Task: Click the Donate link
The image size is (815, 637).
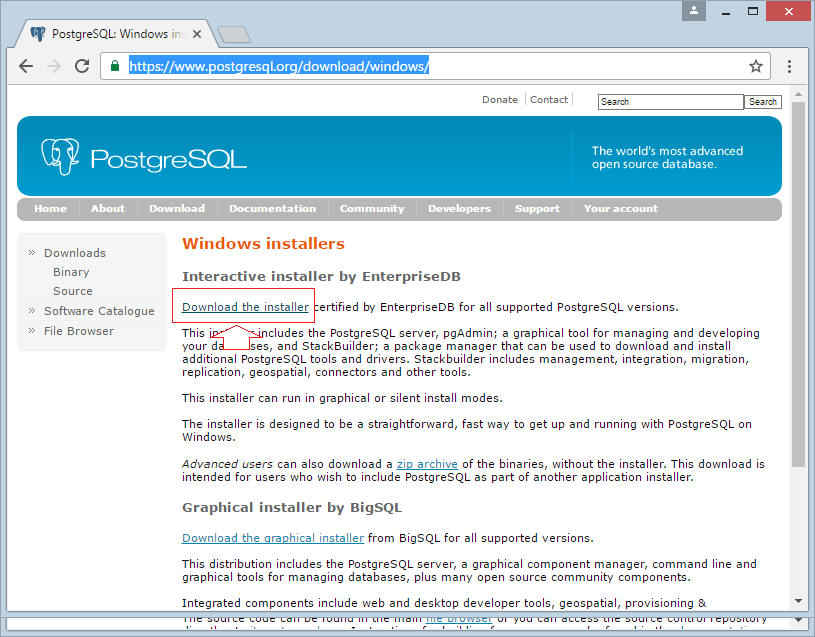Action: pyautogui.click(x=499, y=100)
